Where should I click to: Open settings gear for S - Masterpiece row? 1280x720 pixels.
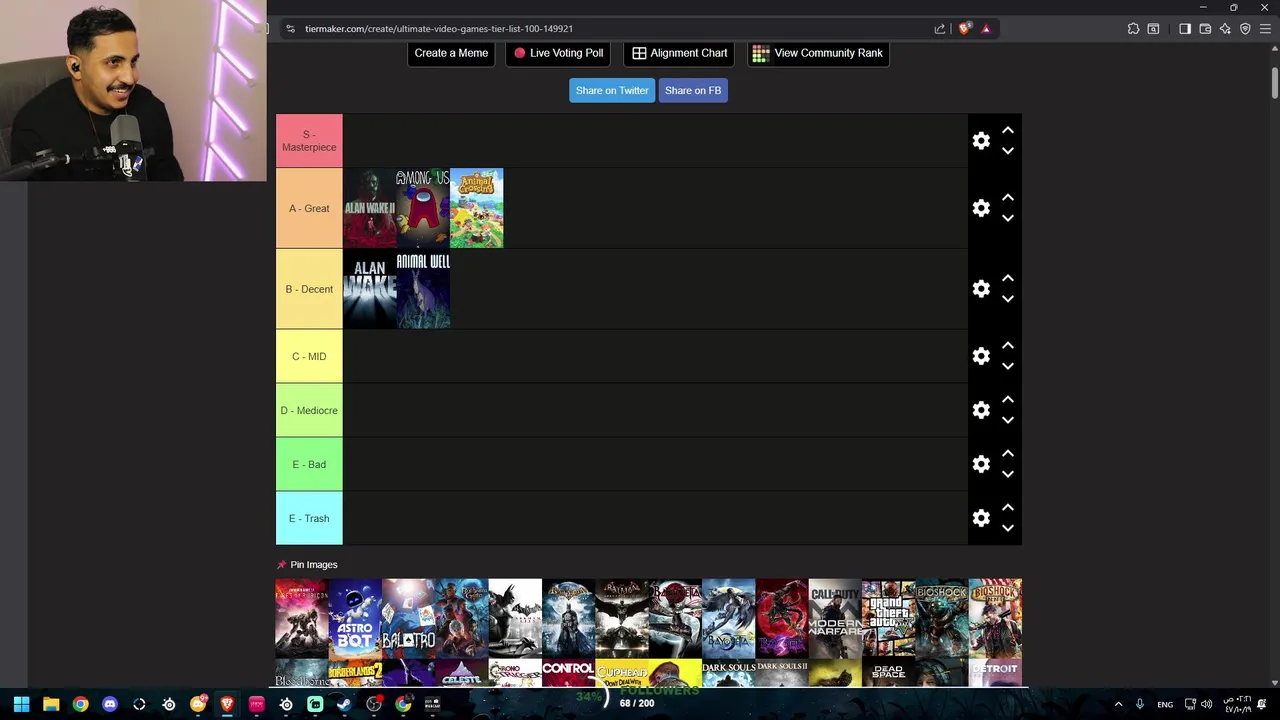point(981,141)
